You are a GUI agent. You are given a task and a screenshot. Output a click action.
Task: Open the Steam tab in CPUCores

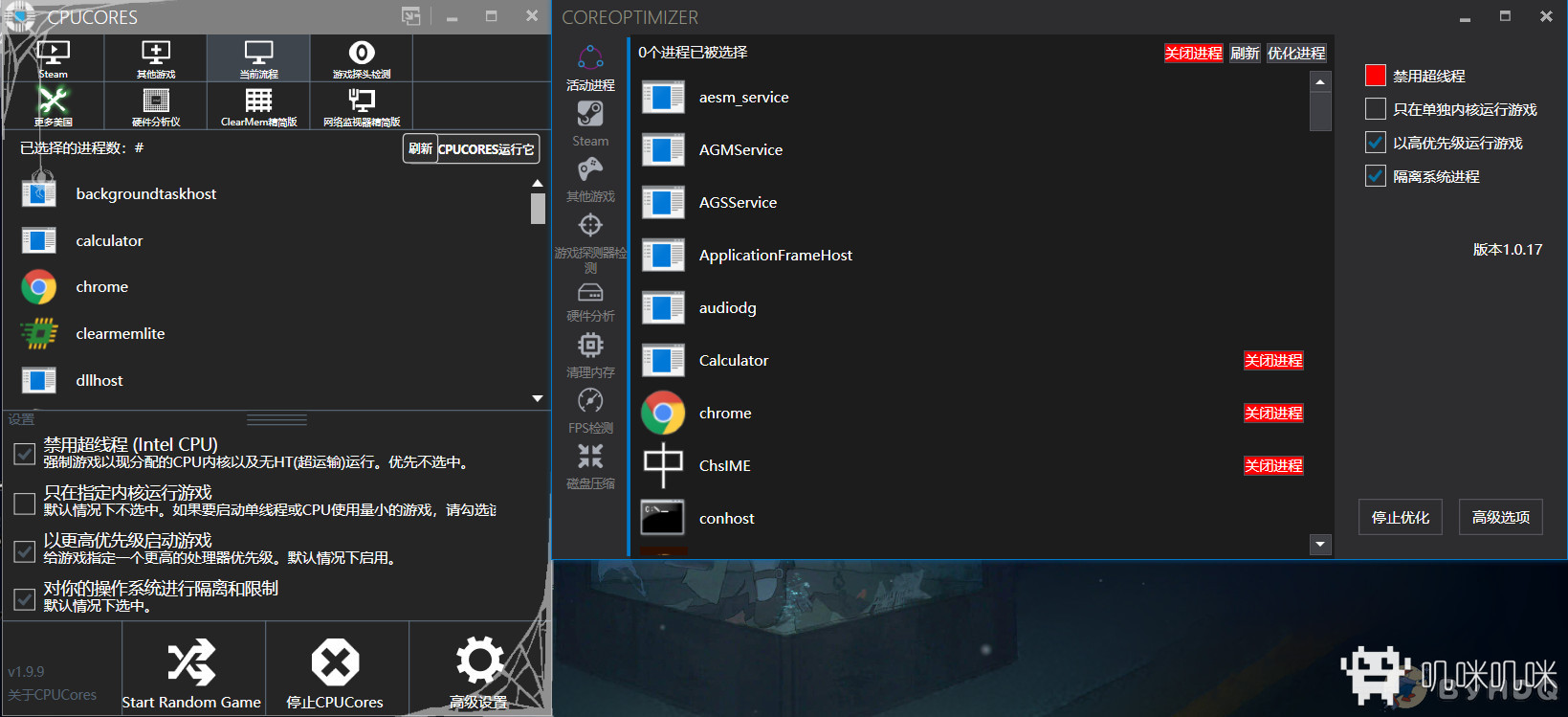click(54, 58)
